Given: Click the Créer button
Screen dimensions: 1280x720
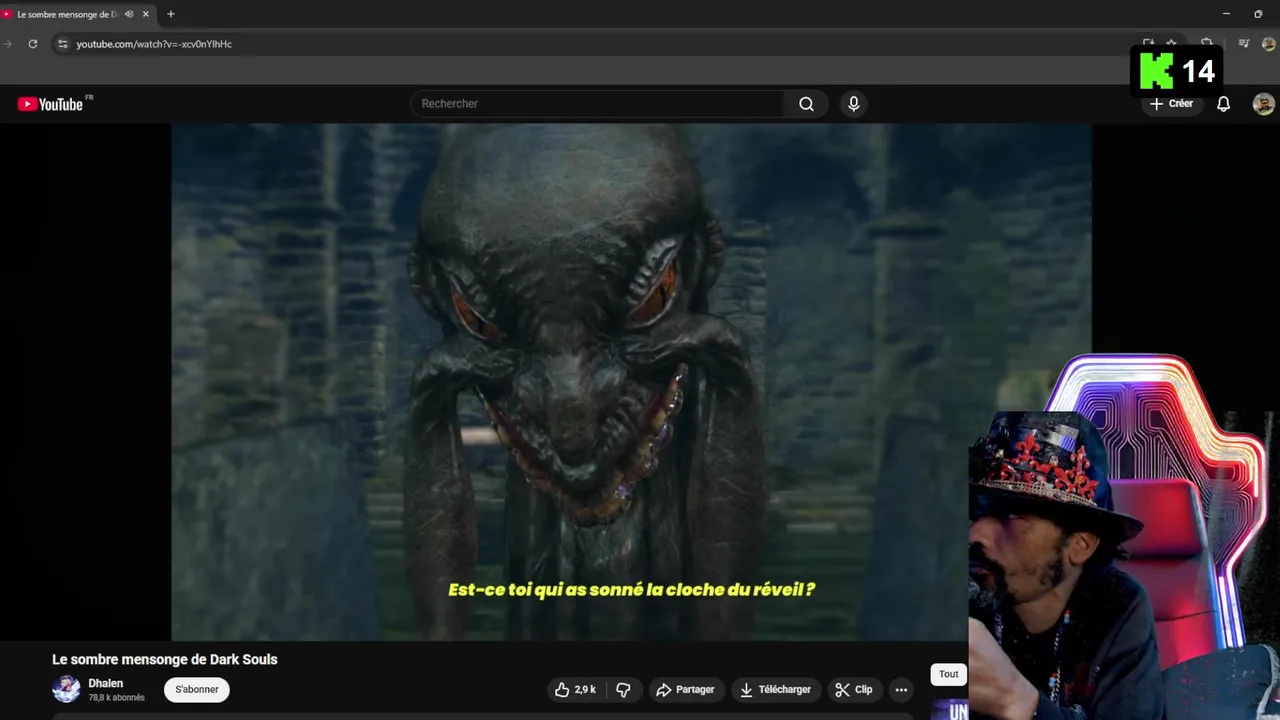Looking at the screenshot, I should coord(1171,104).
